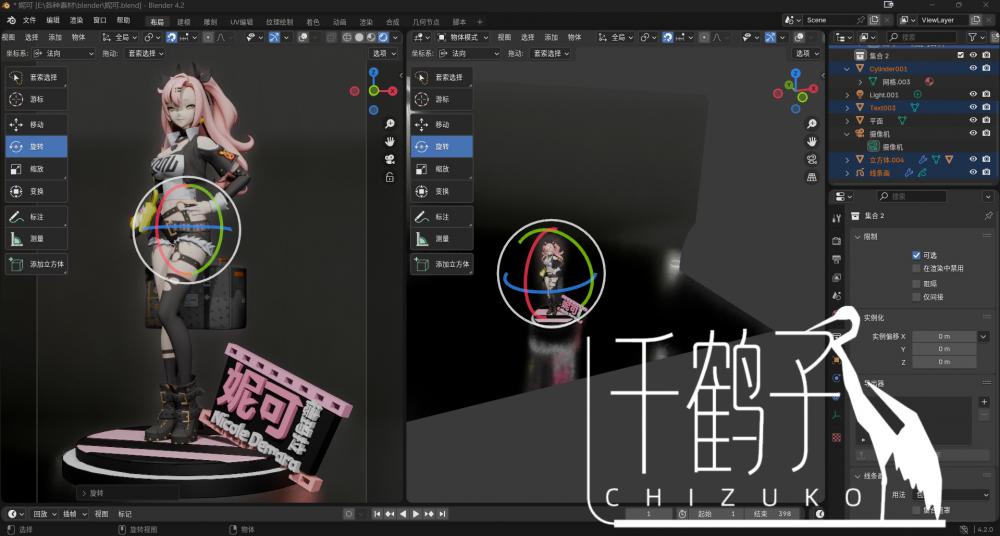Tick the 仅间接 checkbox
The width and height of the screenshot is (1000, 536).
pyautogui.click(x=916, y=297)
